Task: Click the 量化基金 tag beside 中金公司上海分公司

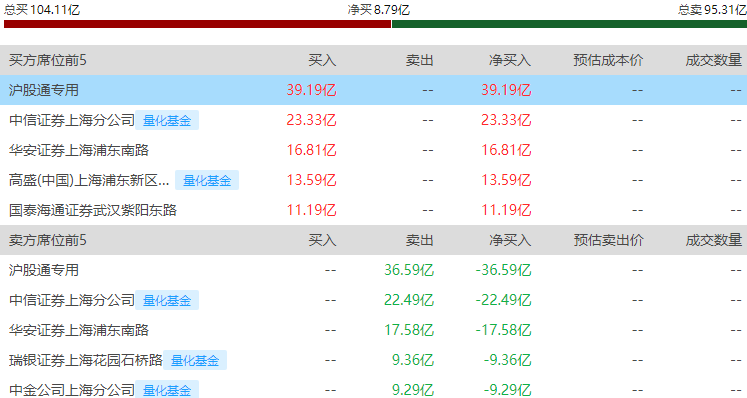Action: [167, 390]
